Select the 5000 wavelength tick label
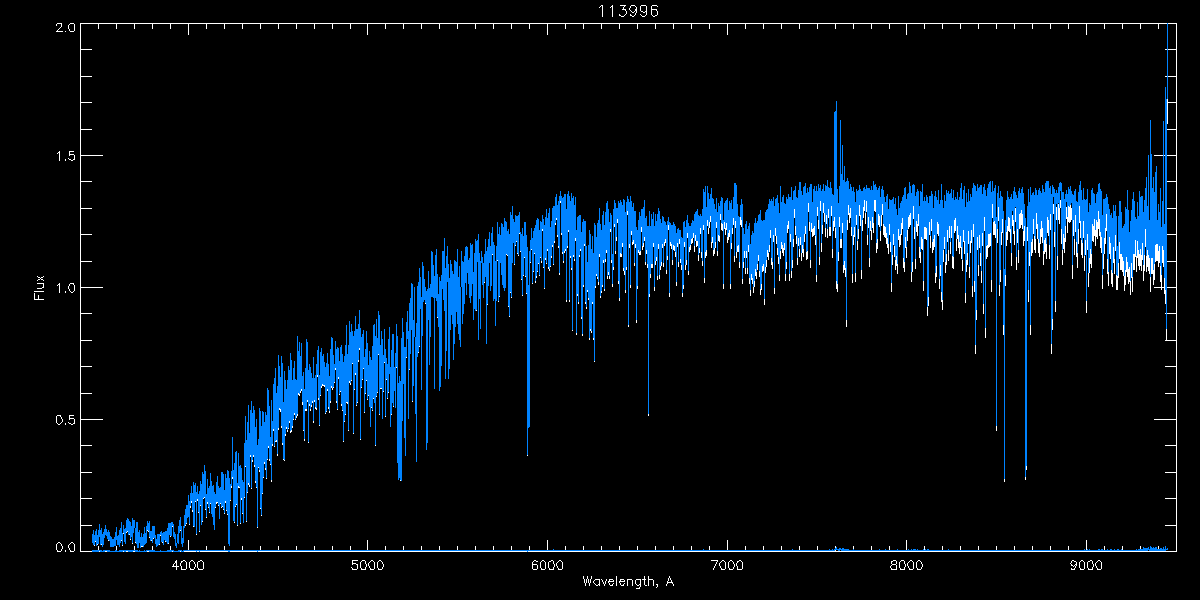The image size is (1200, 600). click(x=367, y=565)
